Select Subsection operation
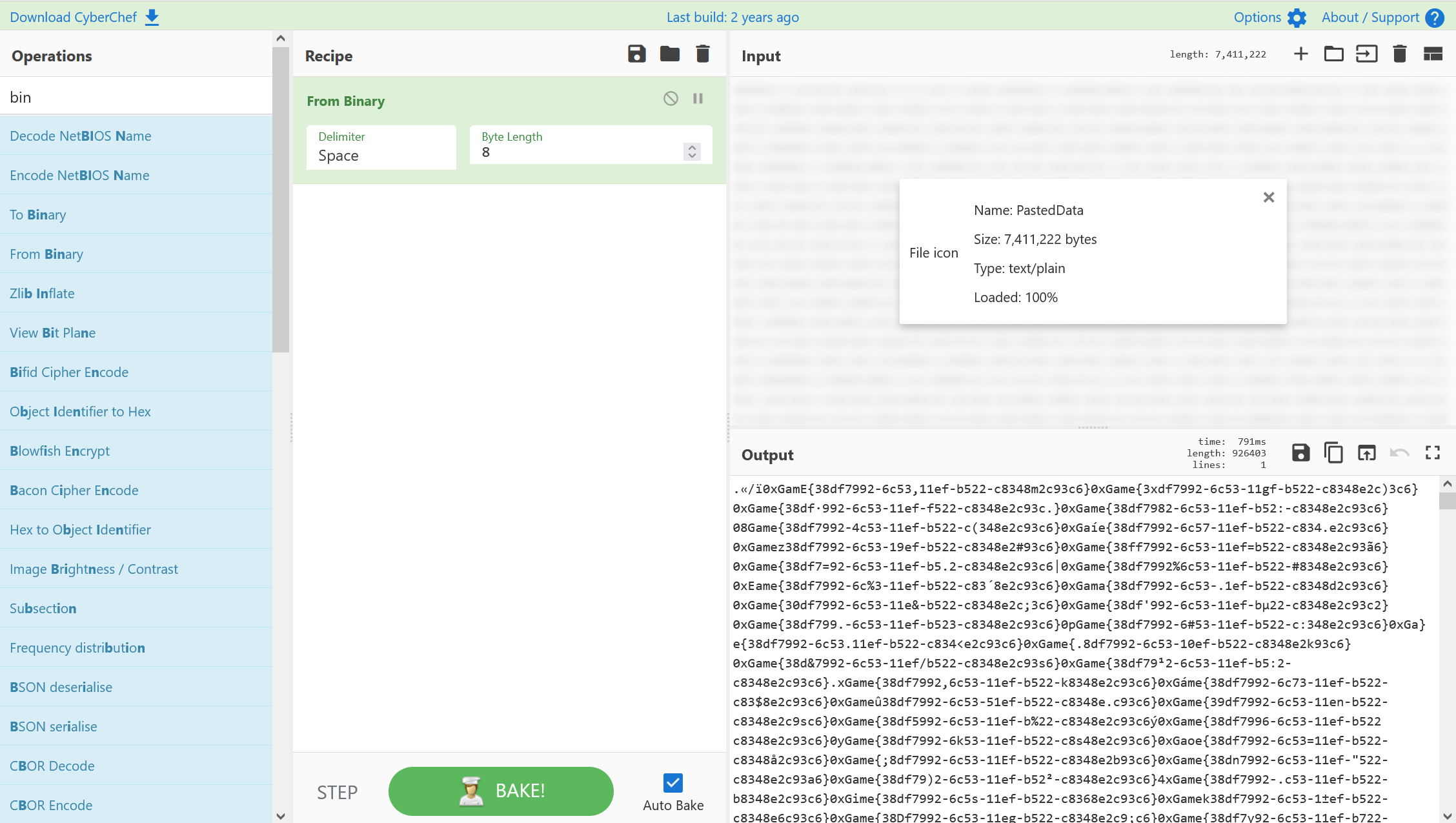 [x=136, y=608]
